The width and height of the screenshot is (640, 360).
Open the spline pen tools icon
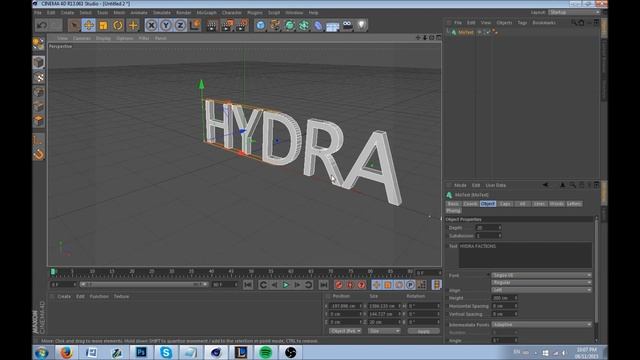click(275, 25)
